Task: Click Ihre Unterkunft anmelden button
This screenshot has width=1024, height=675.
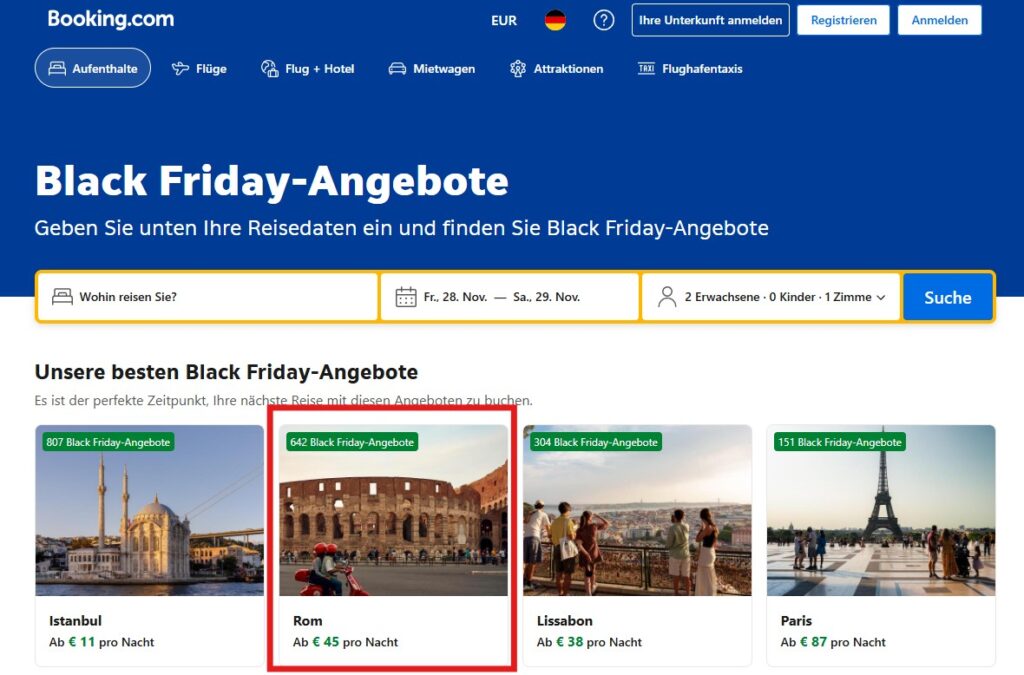Action: pos(710,20)
